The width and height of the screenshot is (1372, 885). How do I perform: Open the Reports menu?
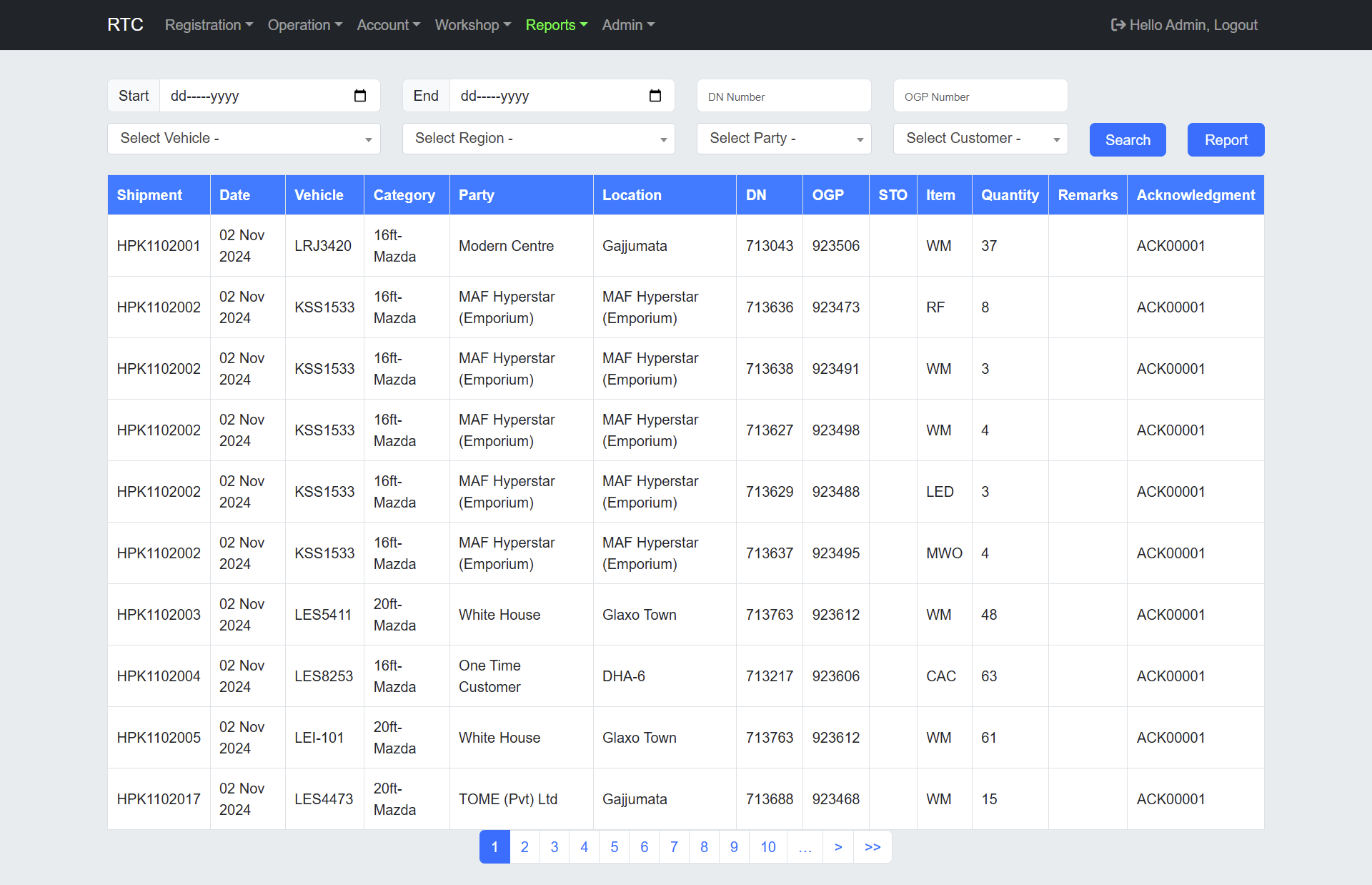(x=556, y=25)
